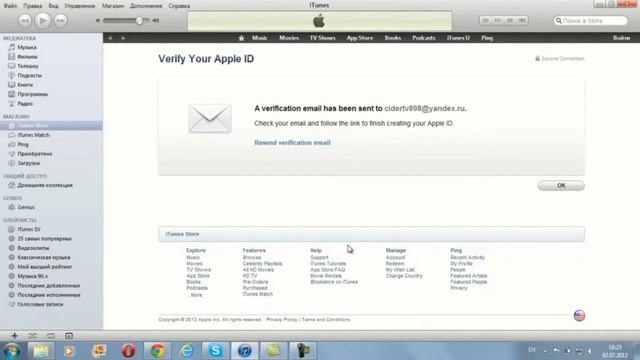Open the Магазин menu
Image resolution: width=640 pixels, height=360 pixels.
(x=113, y=6)
